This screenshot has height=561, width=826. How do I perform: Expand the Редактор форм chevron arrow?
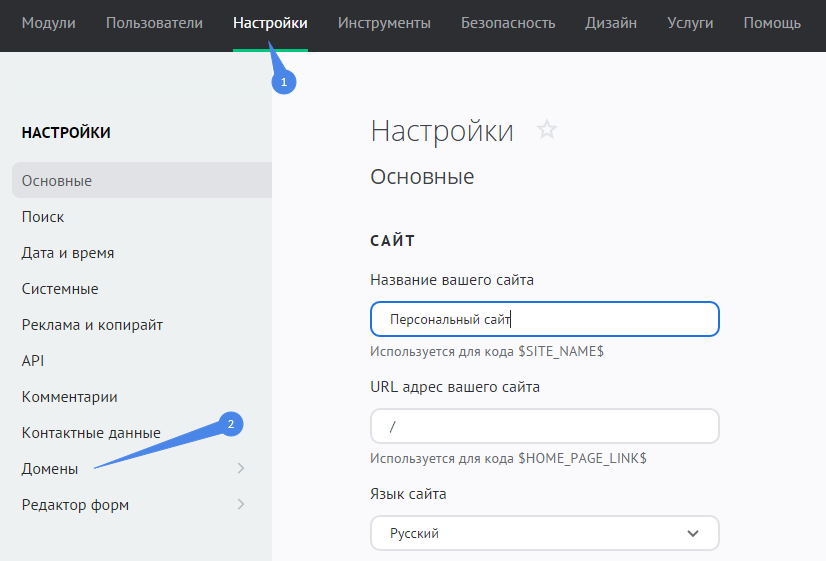240,505
